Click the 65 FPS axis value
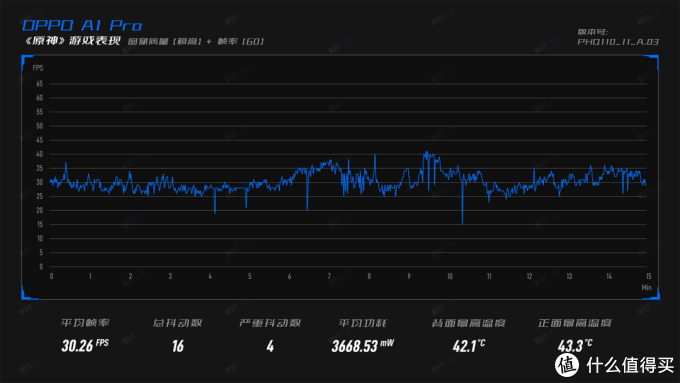Screen dimensions: 680x383 39,84
